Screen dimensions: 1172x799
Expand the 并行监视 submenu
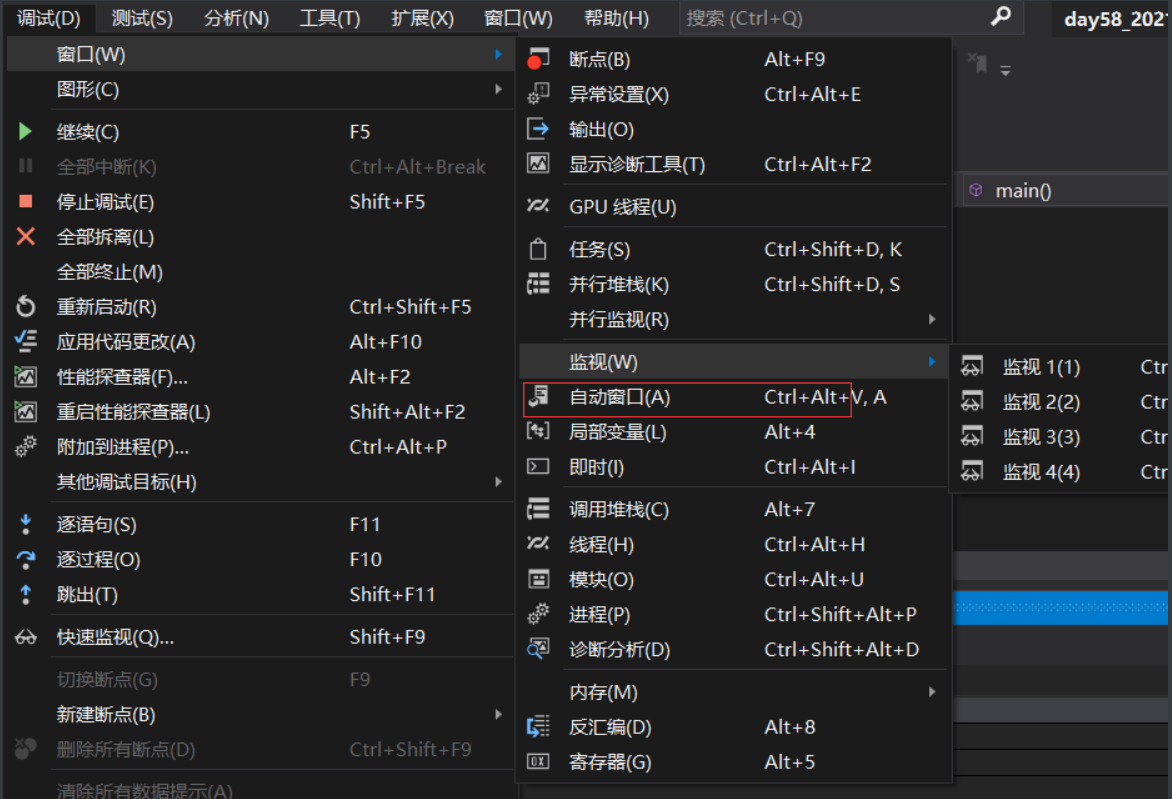pos(930,319)
